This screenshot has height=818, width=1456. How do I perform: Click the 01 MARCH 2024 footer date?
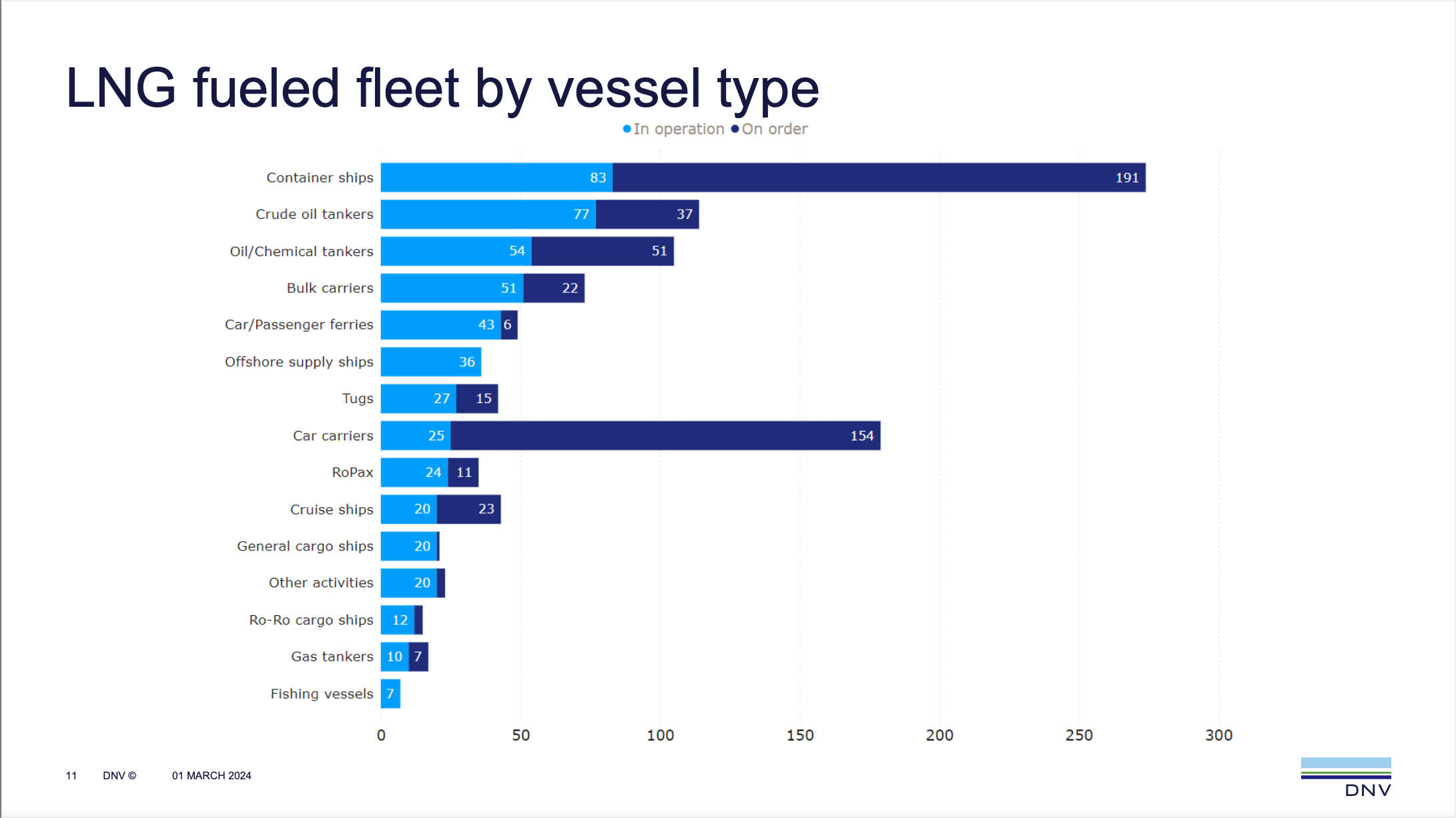pos(212,775)
